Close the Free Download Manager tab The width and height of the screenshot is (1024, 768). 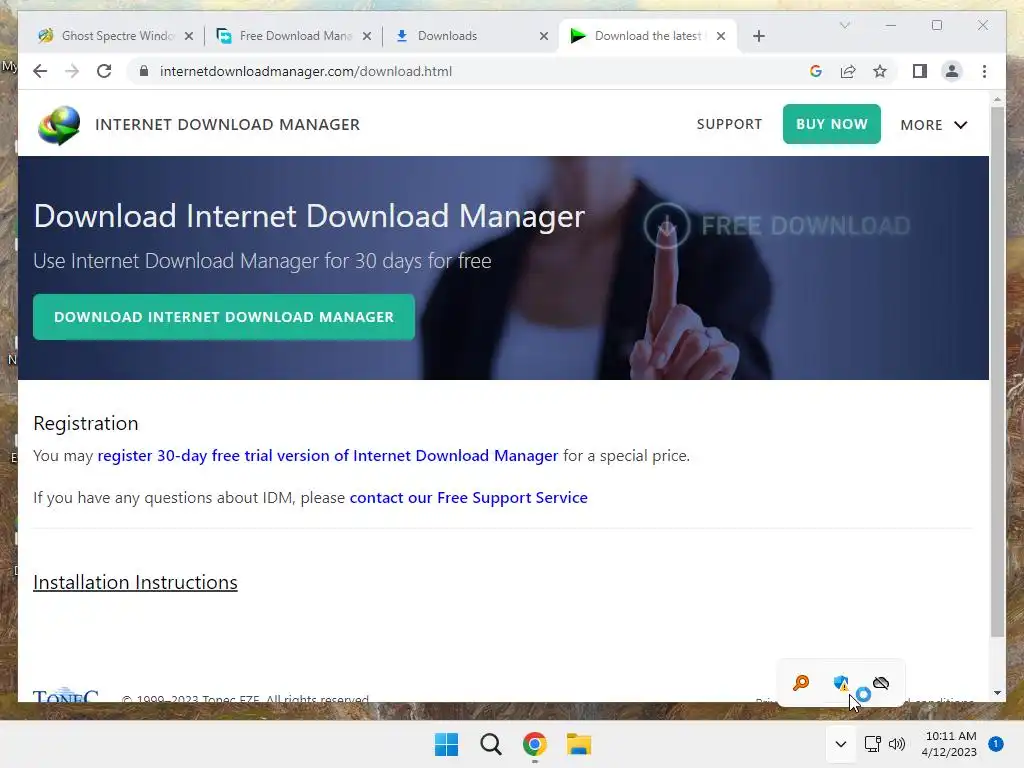click(x=367, y=37)
